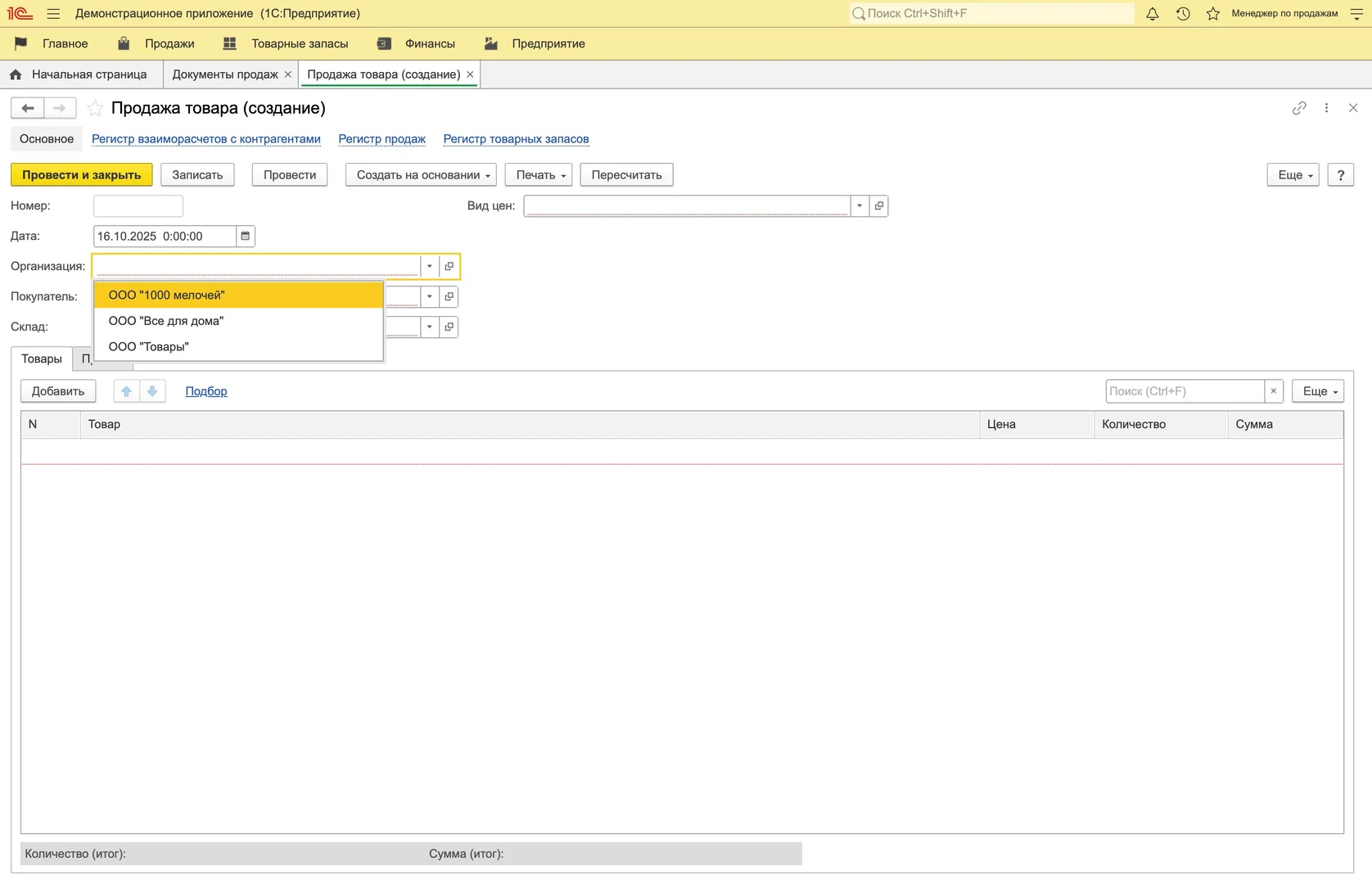Click the copy link icon
Screen dimensions: 1372x884
tap(1299, 108)
